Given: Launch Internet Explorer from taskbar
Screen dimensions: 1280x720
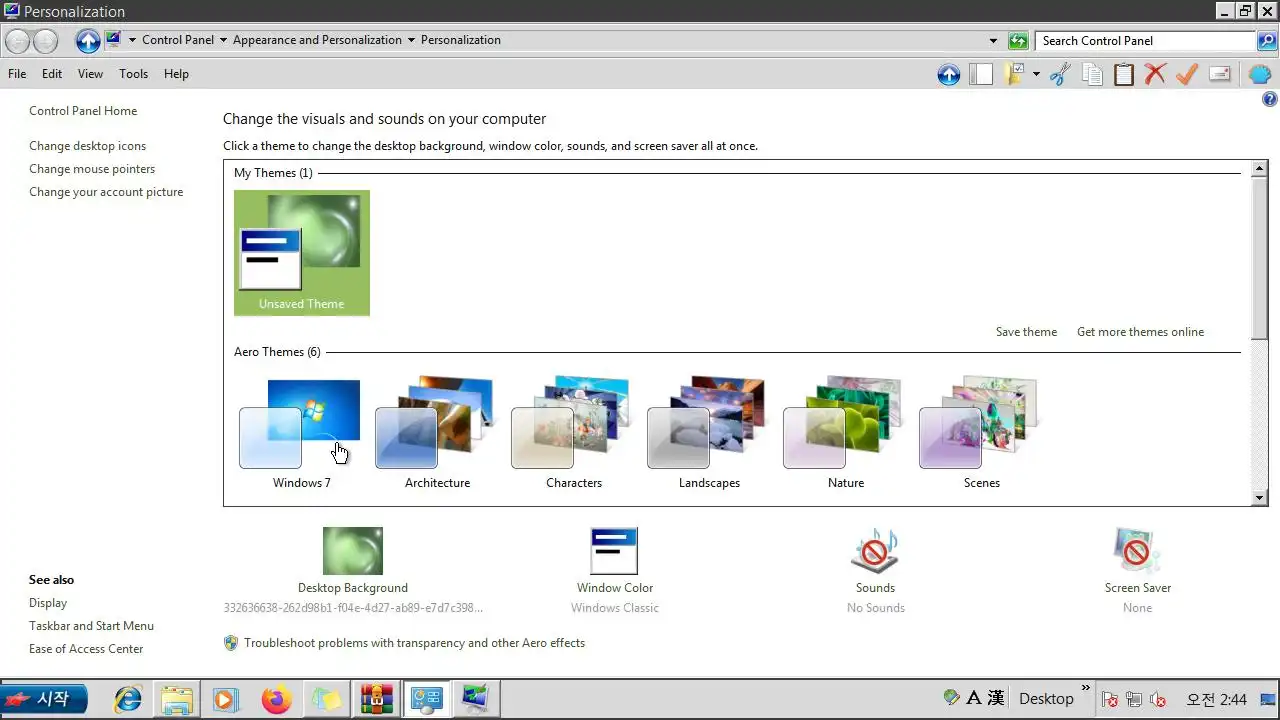Looking at the screenshot, I should [128, 699].
